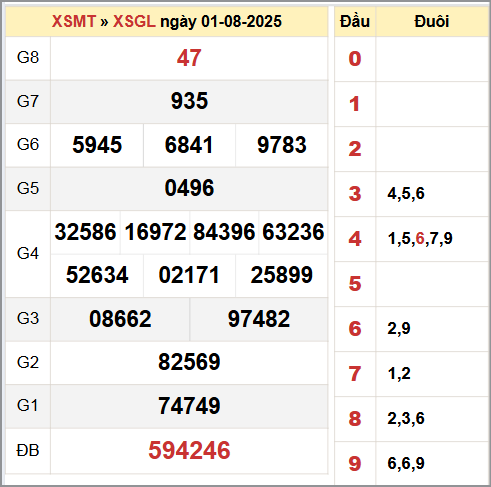Screen dimensions: 491x487
Task: Click the G1 number 74749
Action: pyautogui.click(x=189, y=406)
